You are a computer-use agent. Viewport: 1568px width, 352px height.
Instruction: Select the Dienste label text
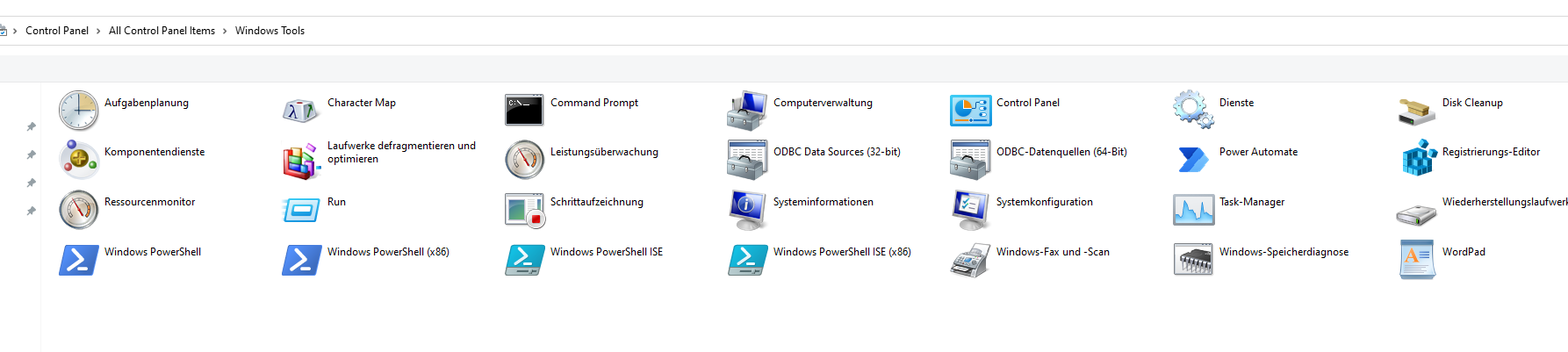coord(1236,103)
